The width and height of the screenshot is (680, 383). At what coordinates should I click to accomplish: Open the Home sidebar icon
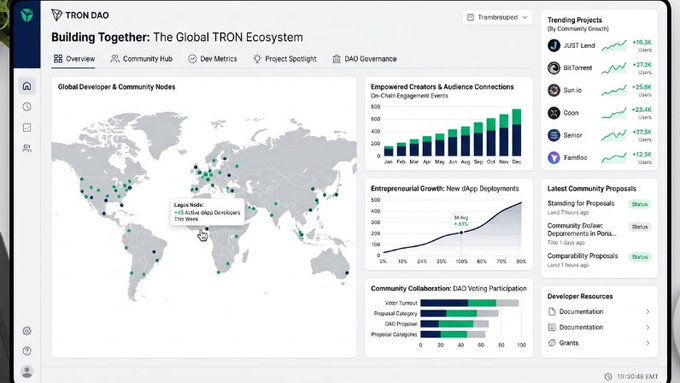coord(27,86)
